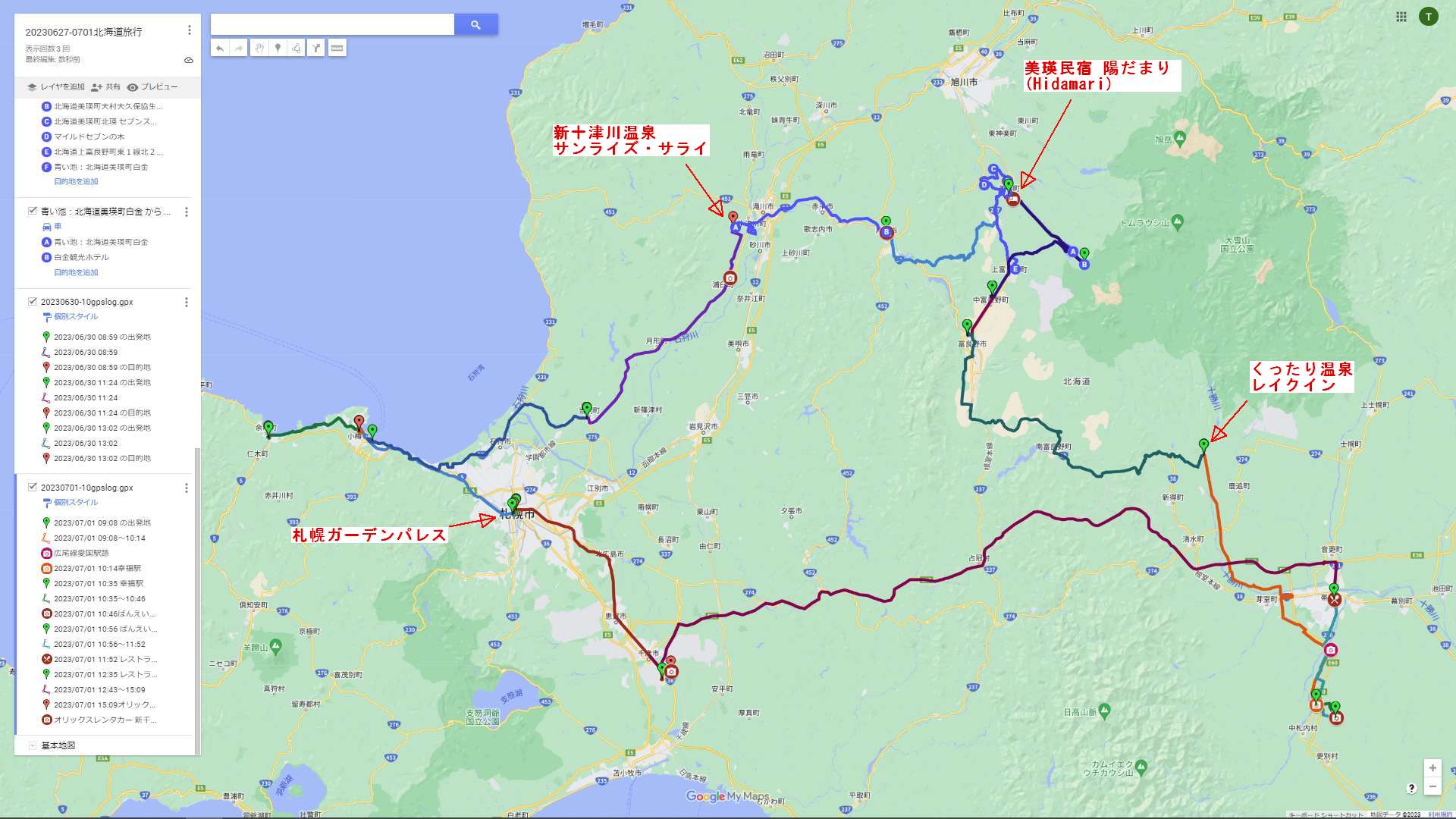Uncheck the 20230701-10gpslog.gpx layer checkbox
This screenshot has height=819, width=1456.
(x=33, y=488)
